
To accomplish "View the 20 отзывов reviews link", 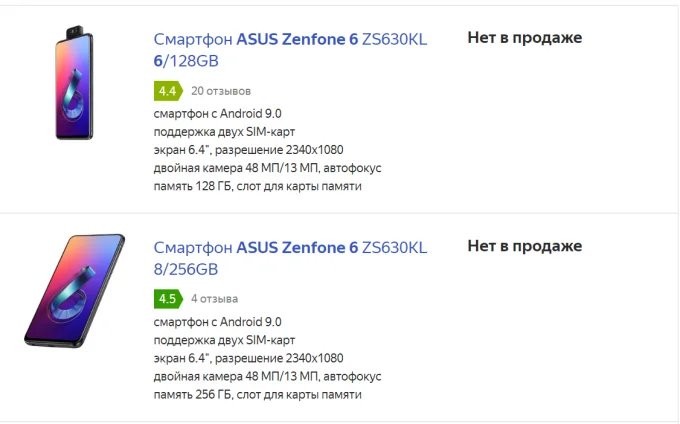I will click(221, 91).
